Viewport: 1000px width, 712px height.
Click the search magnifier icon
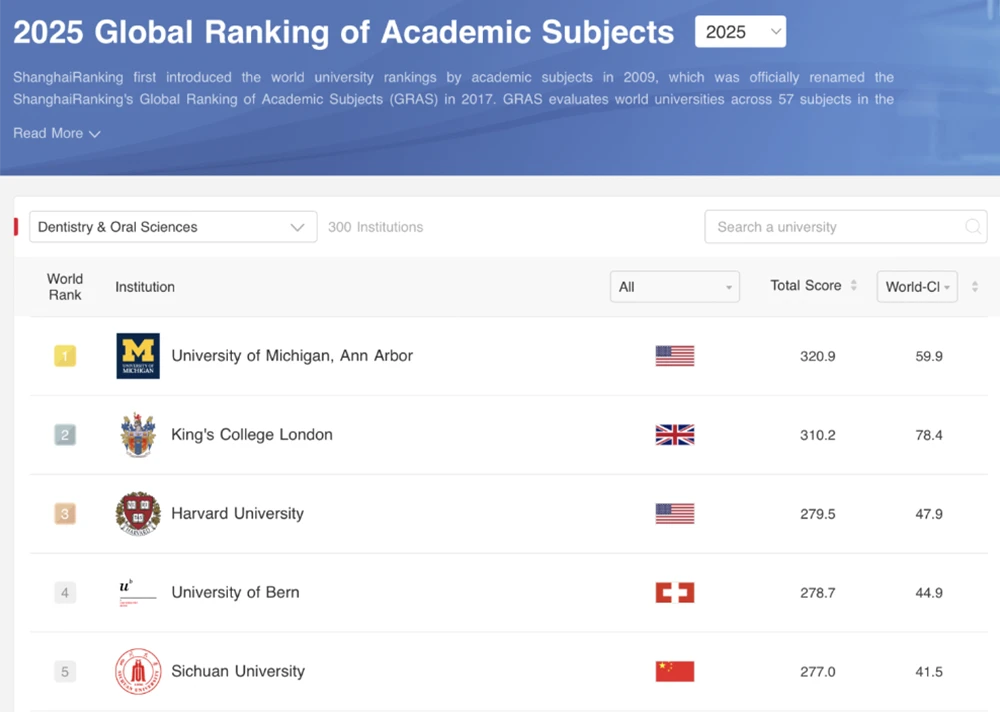971,227
